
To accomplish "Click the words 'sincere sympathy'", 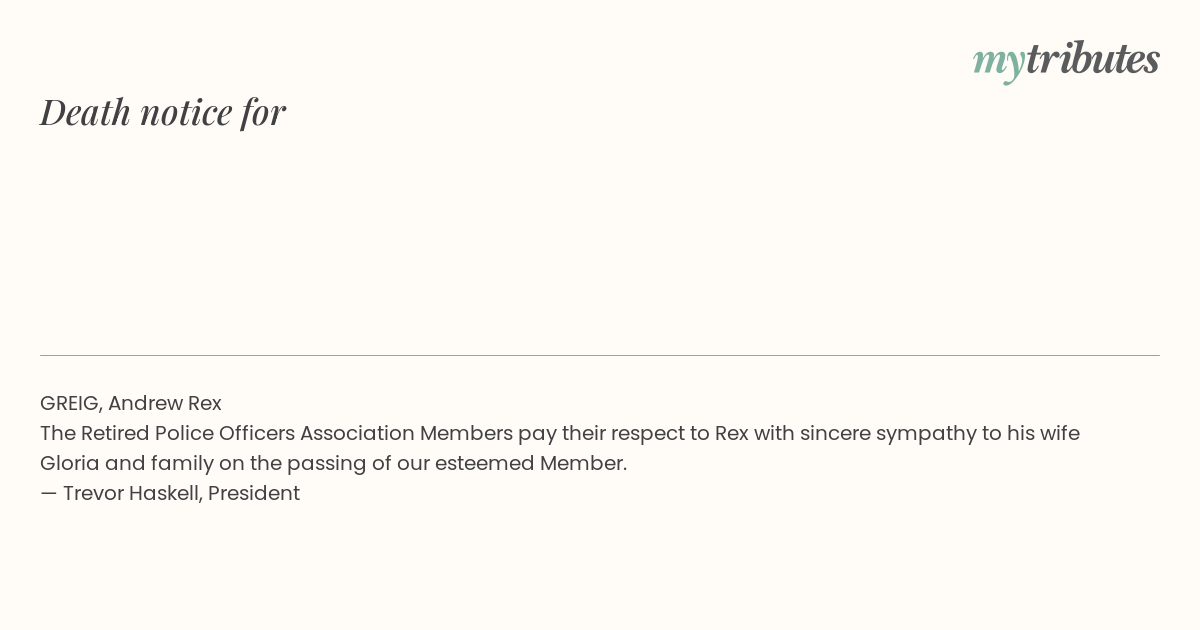I will click(x=882, y=433).
